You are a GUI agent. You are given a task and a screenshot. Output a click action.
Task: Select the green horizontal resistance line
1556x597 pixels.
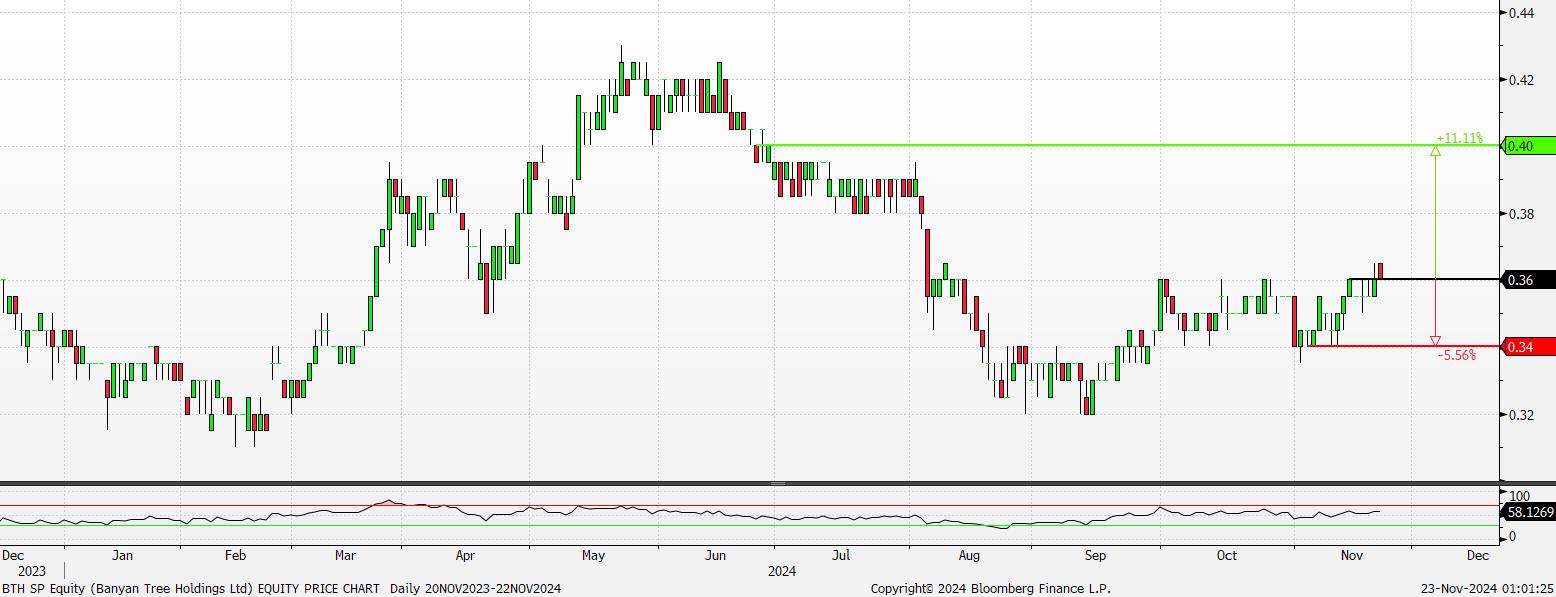point(1100,146)
